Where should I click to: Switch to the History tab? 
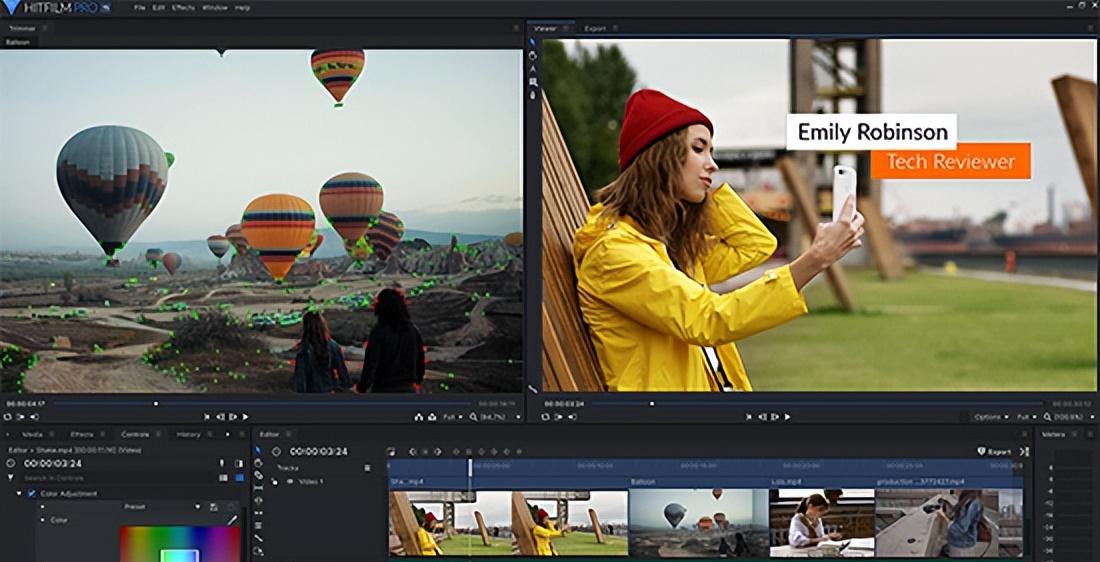(x=188, y=434)
